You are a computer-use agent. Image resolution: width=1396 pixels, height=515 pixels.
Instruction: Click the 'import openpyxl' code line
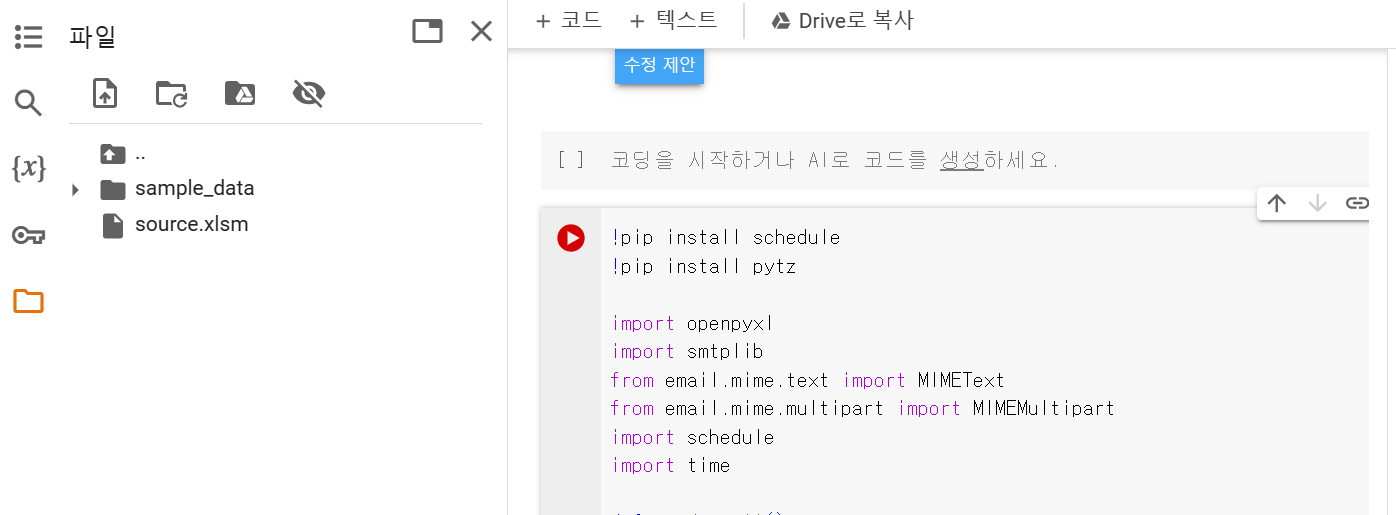[x=693, y=324]
